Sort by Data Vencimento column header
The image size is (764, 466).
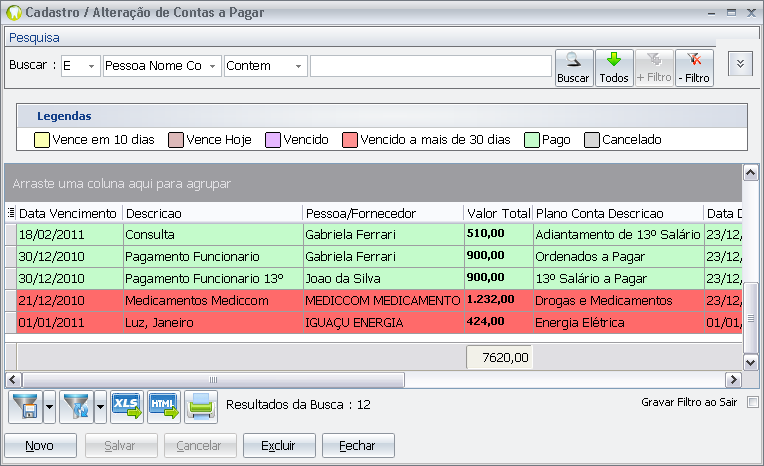tap(69, 213)
